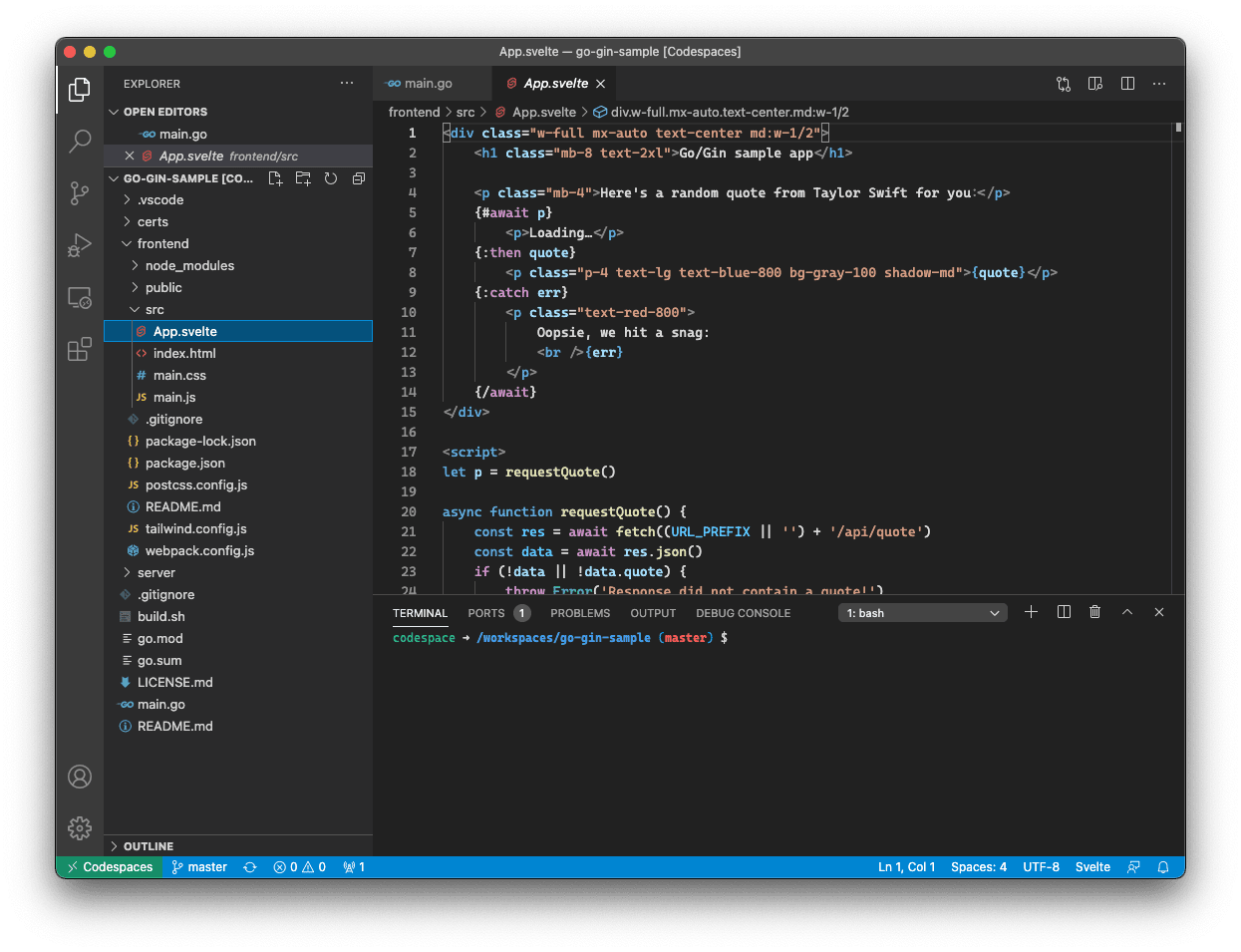Open the terminal selector 1: bash dropdown
This screenshot has width=1241, height=952.
pyautogui.click(x=923, y=613)
